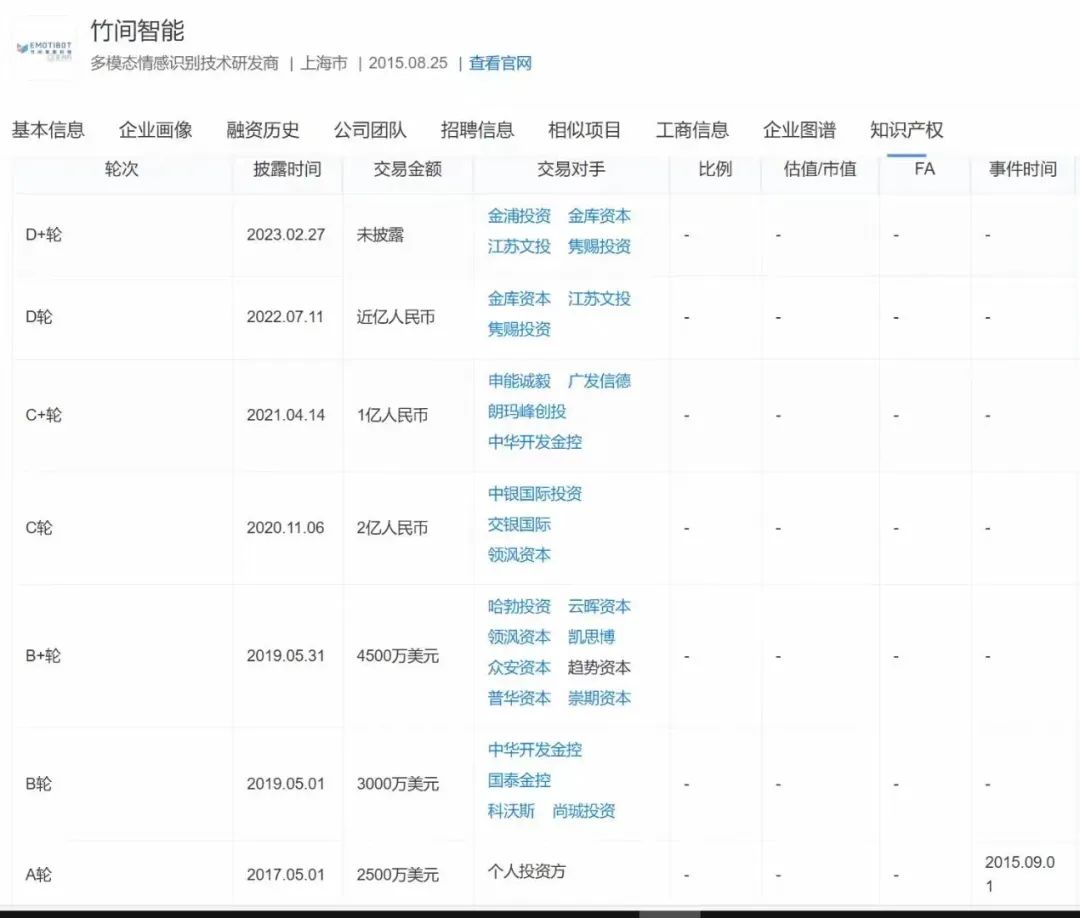This screenshot has height=918, width=1080.
Task: Open the 查看官网 link
Action: click(500, 63)
